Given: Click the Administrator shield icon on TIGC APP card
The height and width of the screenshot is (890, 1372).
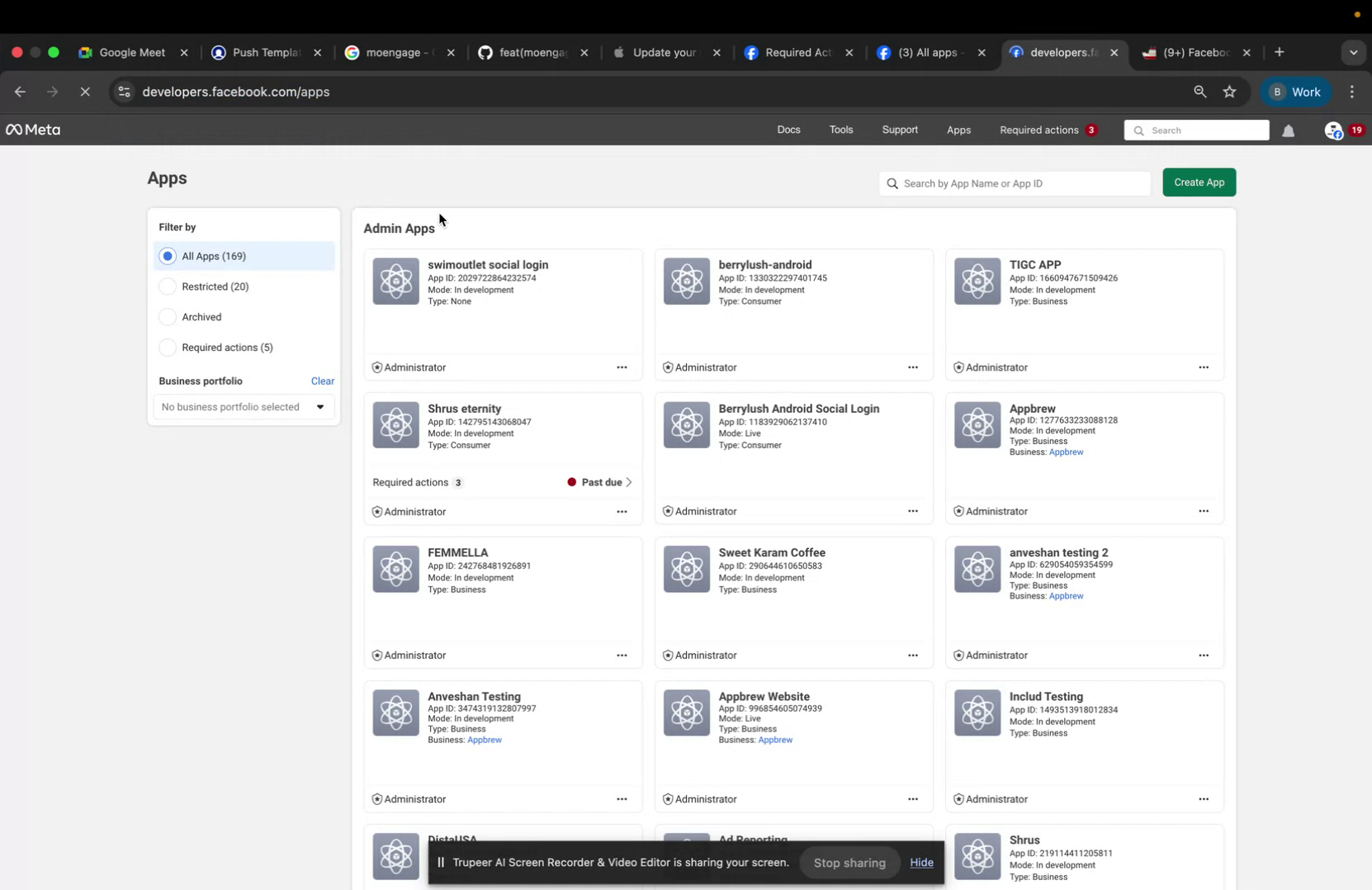Looking at the screenshot, I should [x=958, y=367].
